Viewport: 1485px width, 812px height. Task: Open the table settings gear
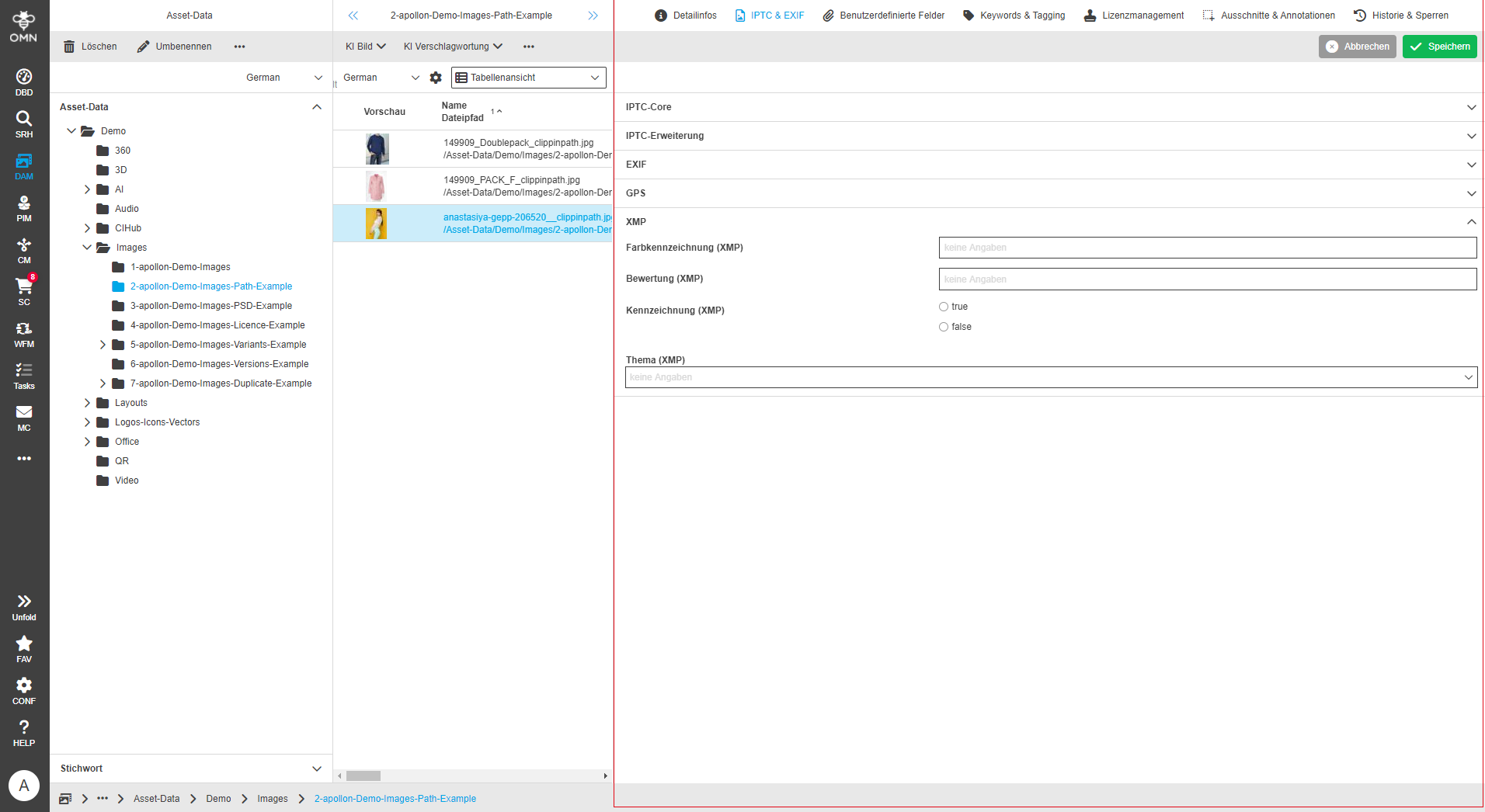[x=436, y=78]
